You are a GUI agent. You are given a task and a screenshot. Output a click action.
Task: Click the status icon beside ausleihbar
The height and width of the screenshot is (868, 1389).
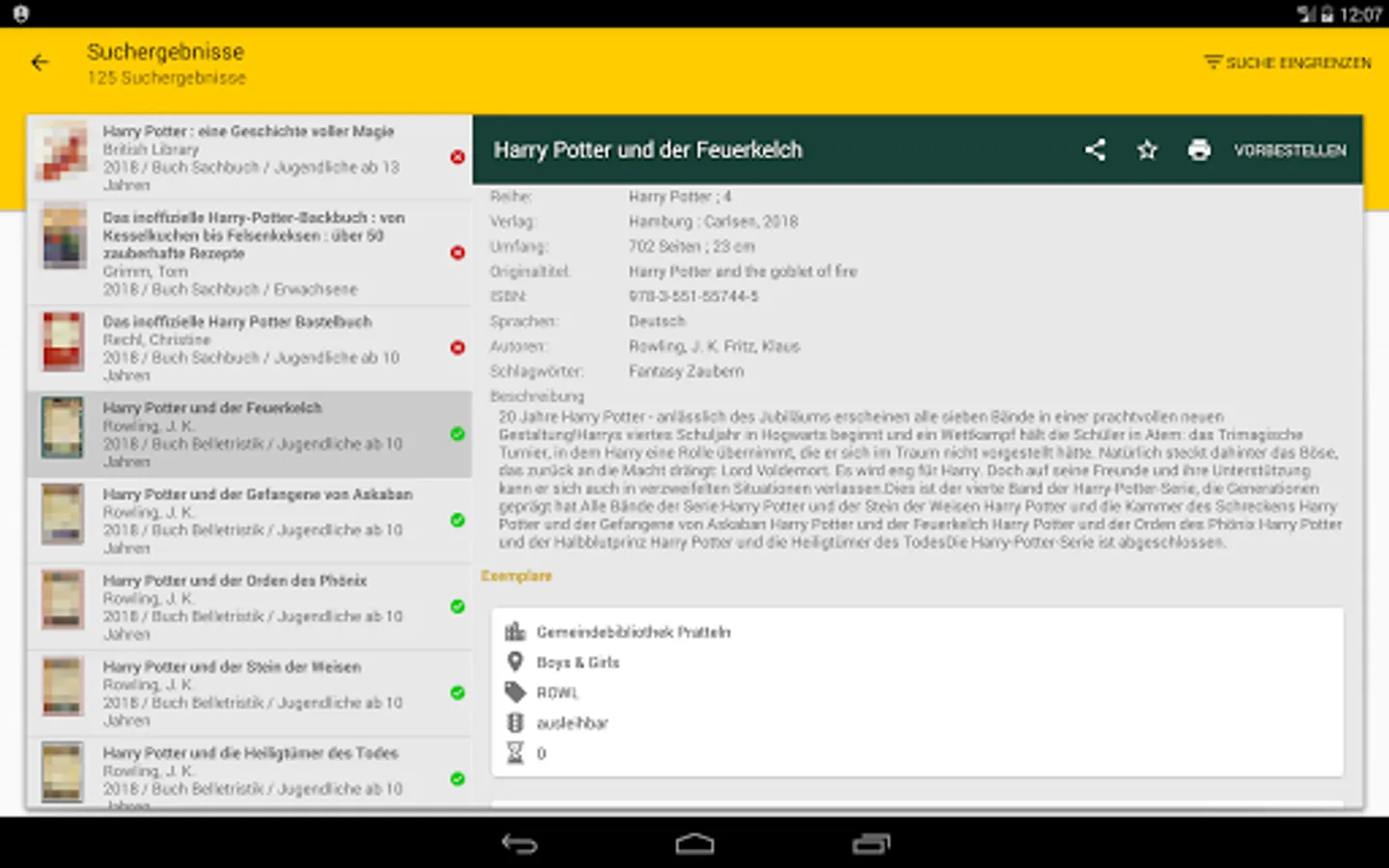(515, 722)
